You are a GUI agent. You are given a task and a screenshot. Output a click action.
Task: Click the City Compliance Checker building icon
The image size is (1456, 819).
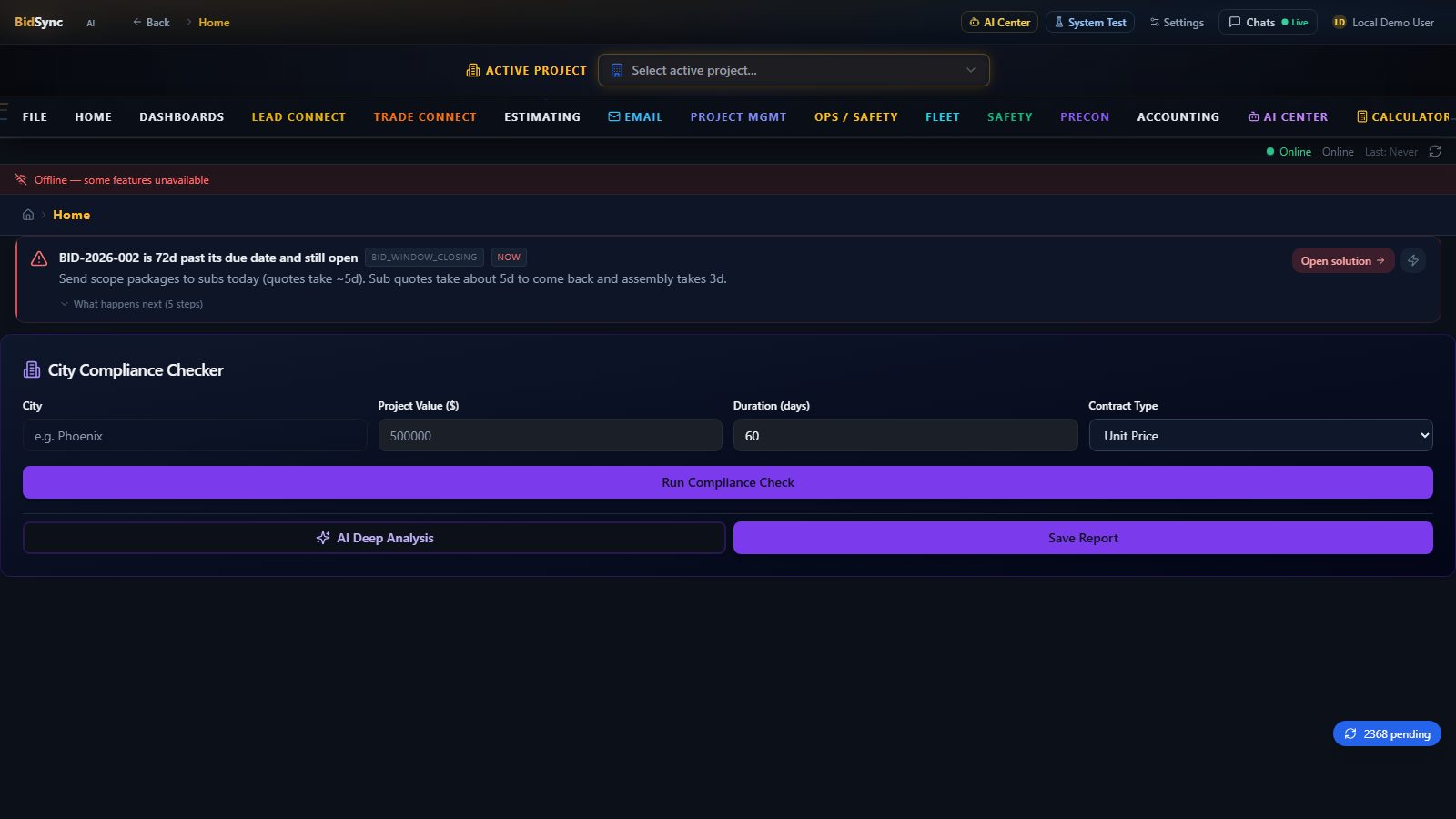32,369
